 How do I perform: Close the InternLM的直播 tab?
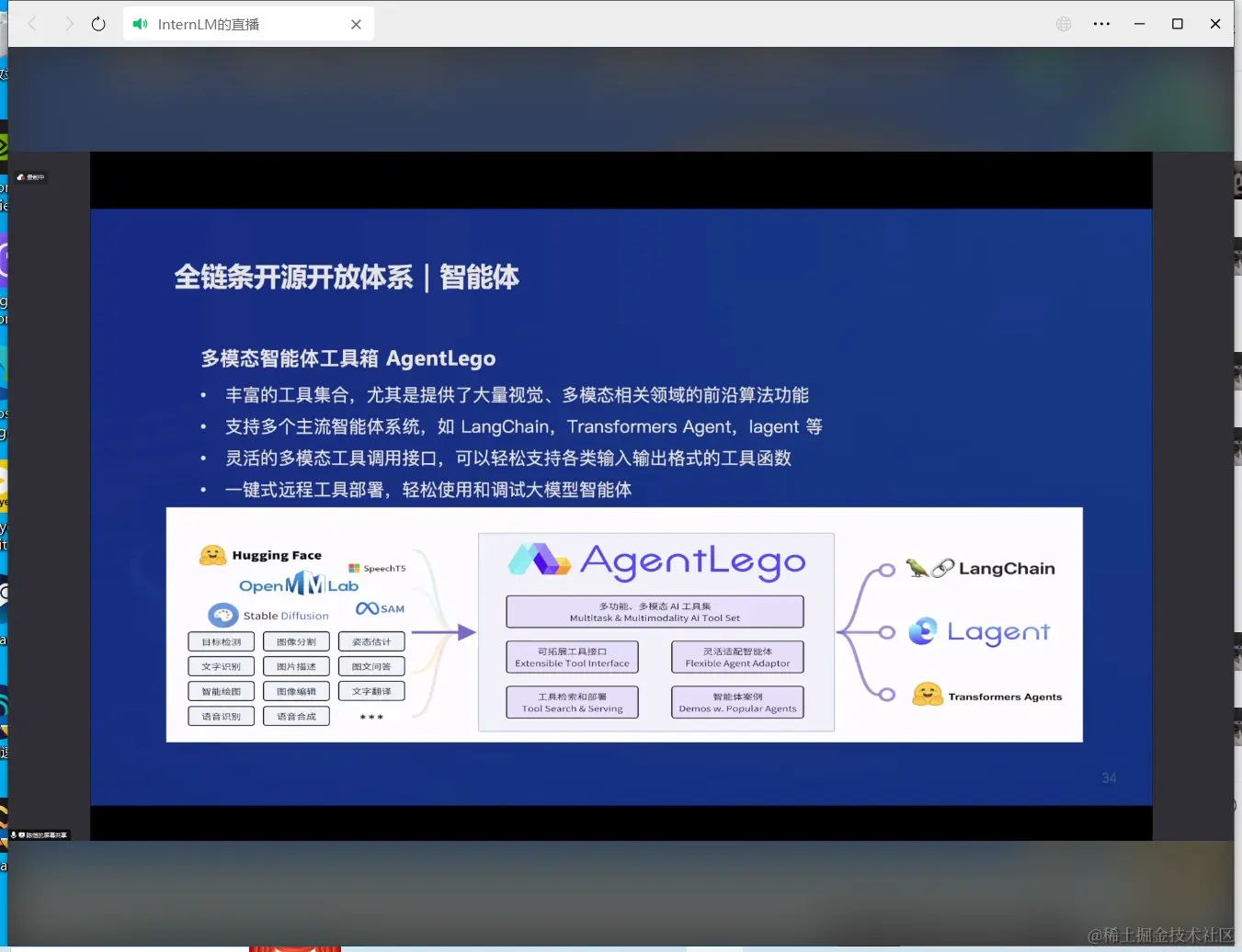[356, 25]
